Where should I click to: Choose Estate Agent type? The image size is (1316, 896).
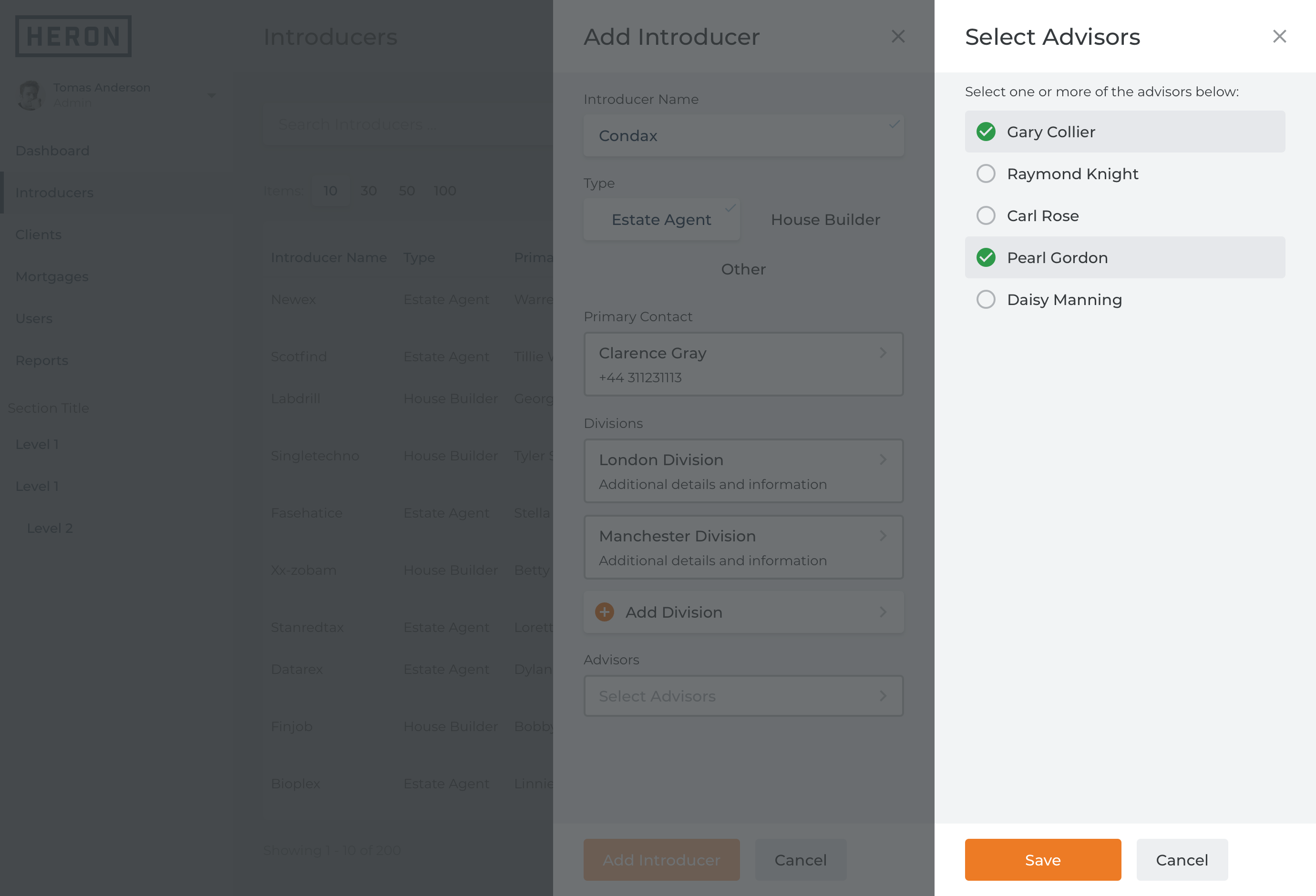coord(661,219)
